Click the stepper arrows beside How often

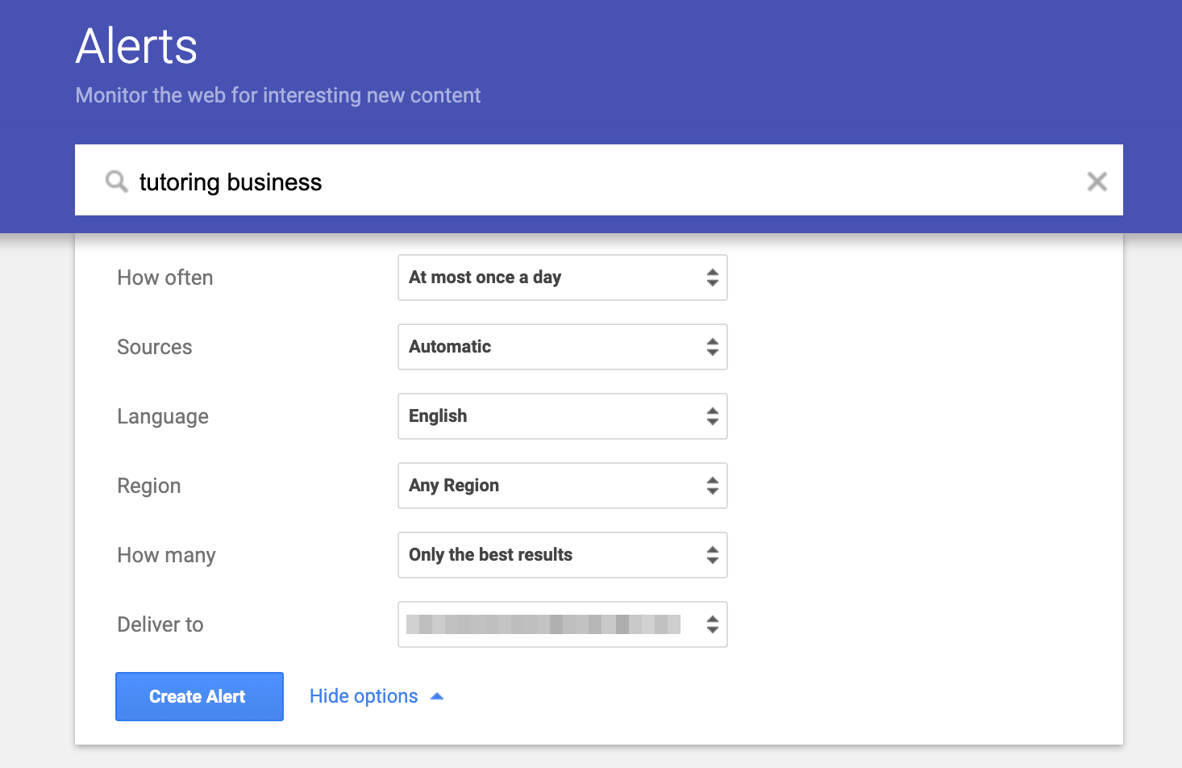(x=713, y=277)
